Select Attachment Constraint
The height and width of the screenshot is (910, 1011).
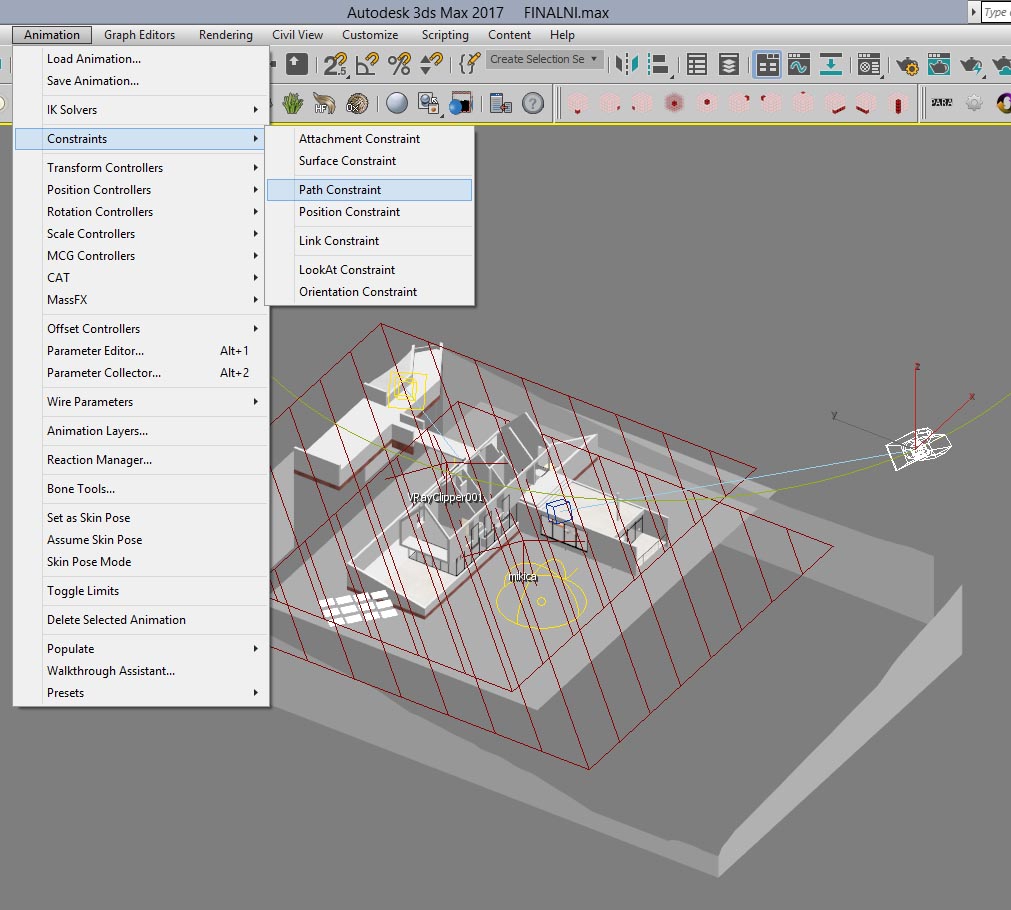369,139
